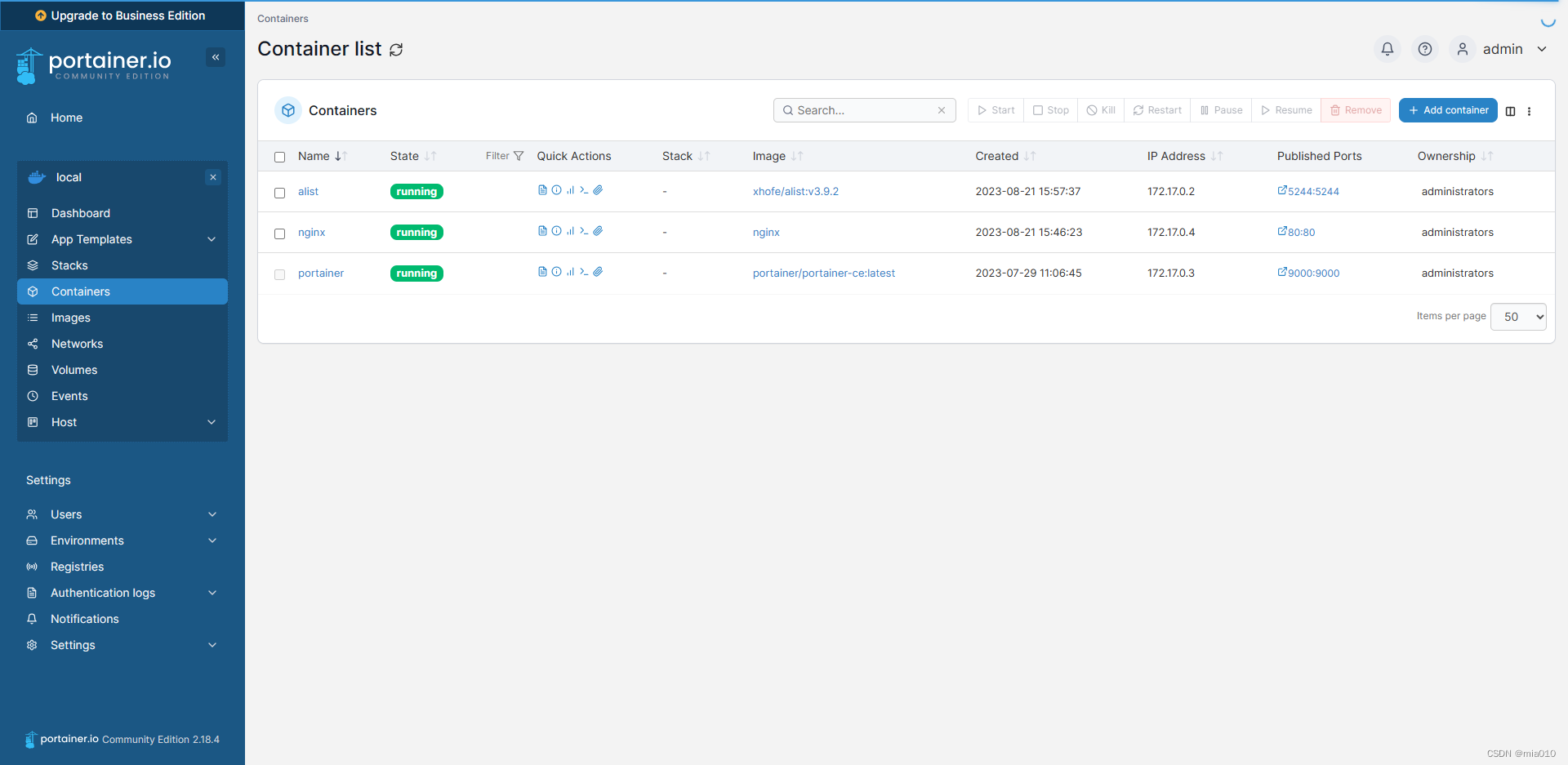Expand Authentication logs submenu
This screenshot has height=765, width=1568.
[x=212, y=593]
